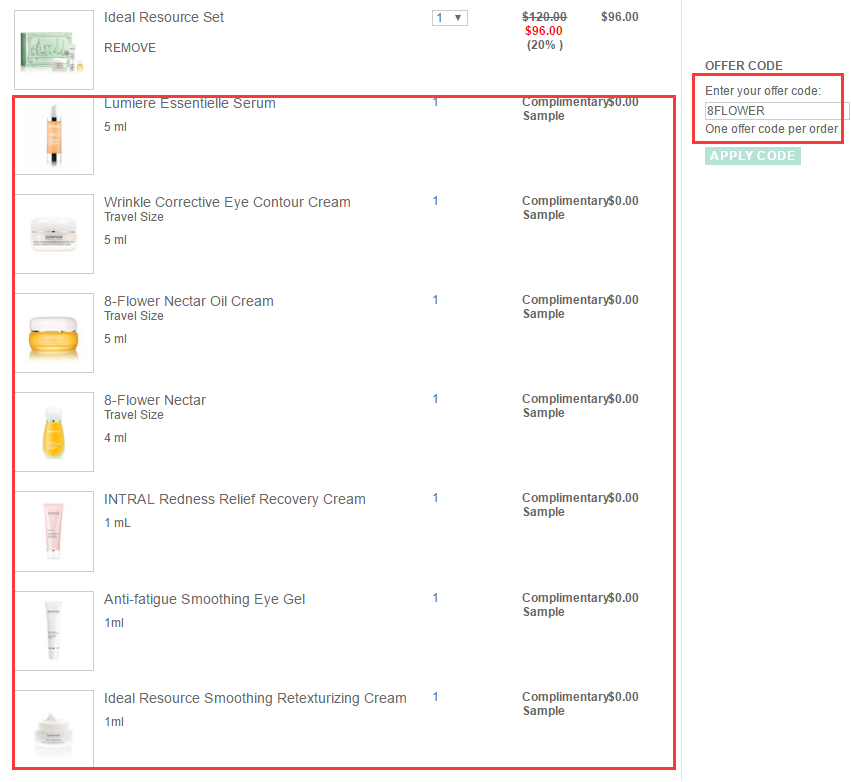Viewport: 851px width, 782px height.
Task: Click the Lumiere Essentielle Serum title
Action: pos(190,103)
